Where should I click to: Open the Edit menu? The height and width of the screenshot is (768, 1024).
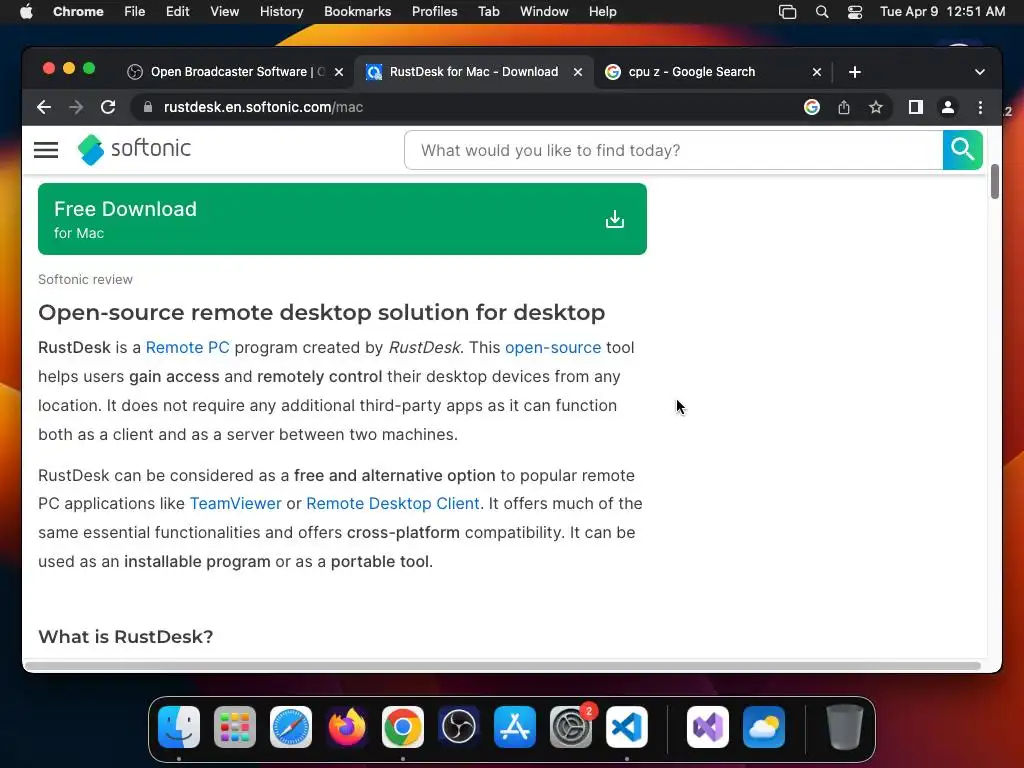177,12
